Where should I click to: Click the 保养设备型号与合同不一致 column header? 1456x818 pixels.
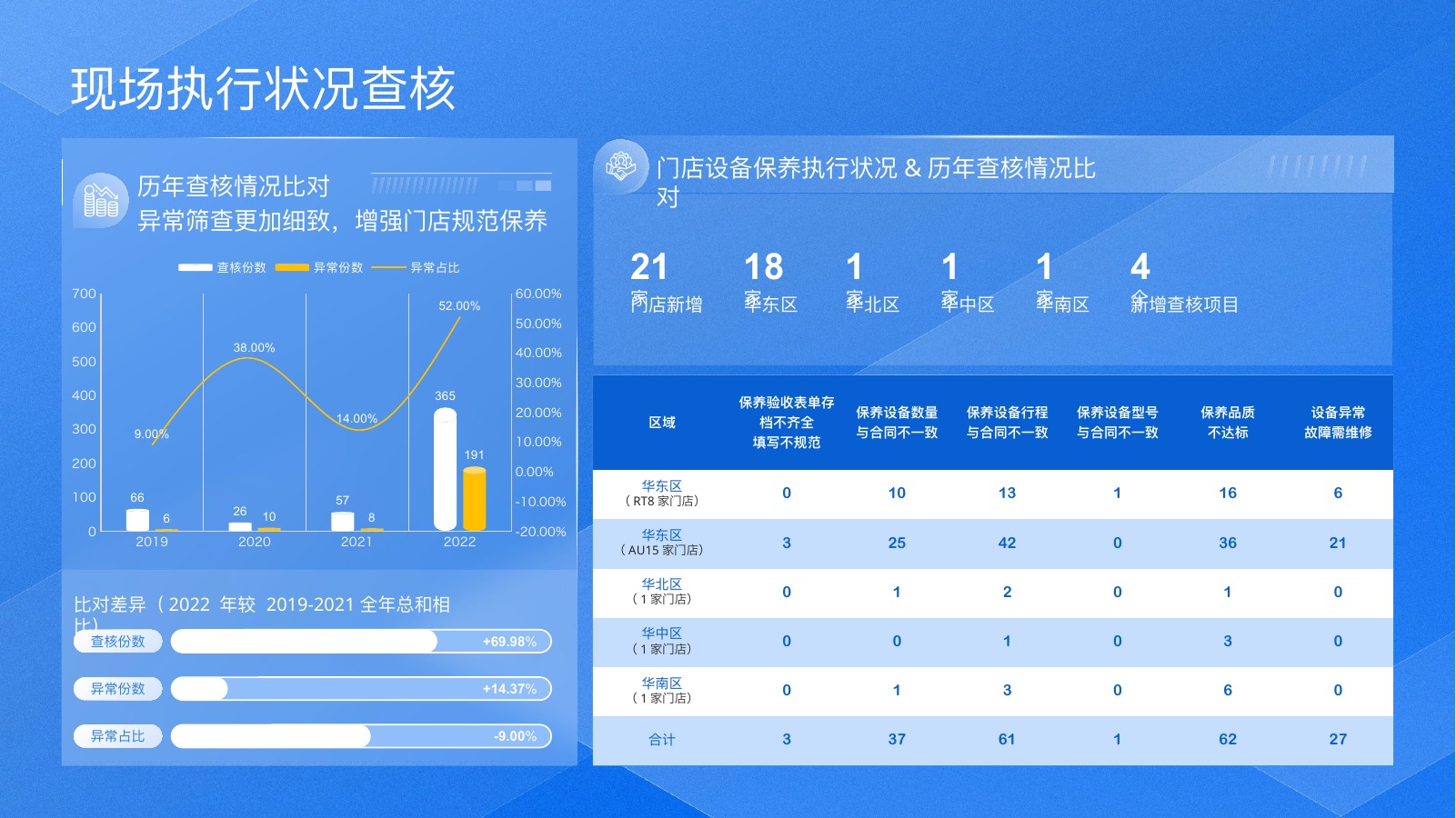tap(1118, 423)
